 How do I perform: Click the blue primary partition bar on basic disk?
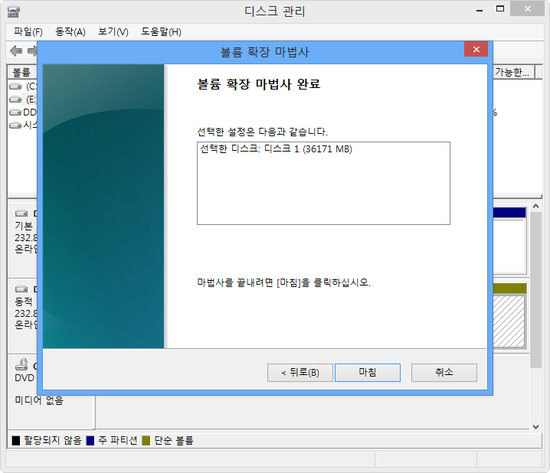509,212
